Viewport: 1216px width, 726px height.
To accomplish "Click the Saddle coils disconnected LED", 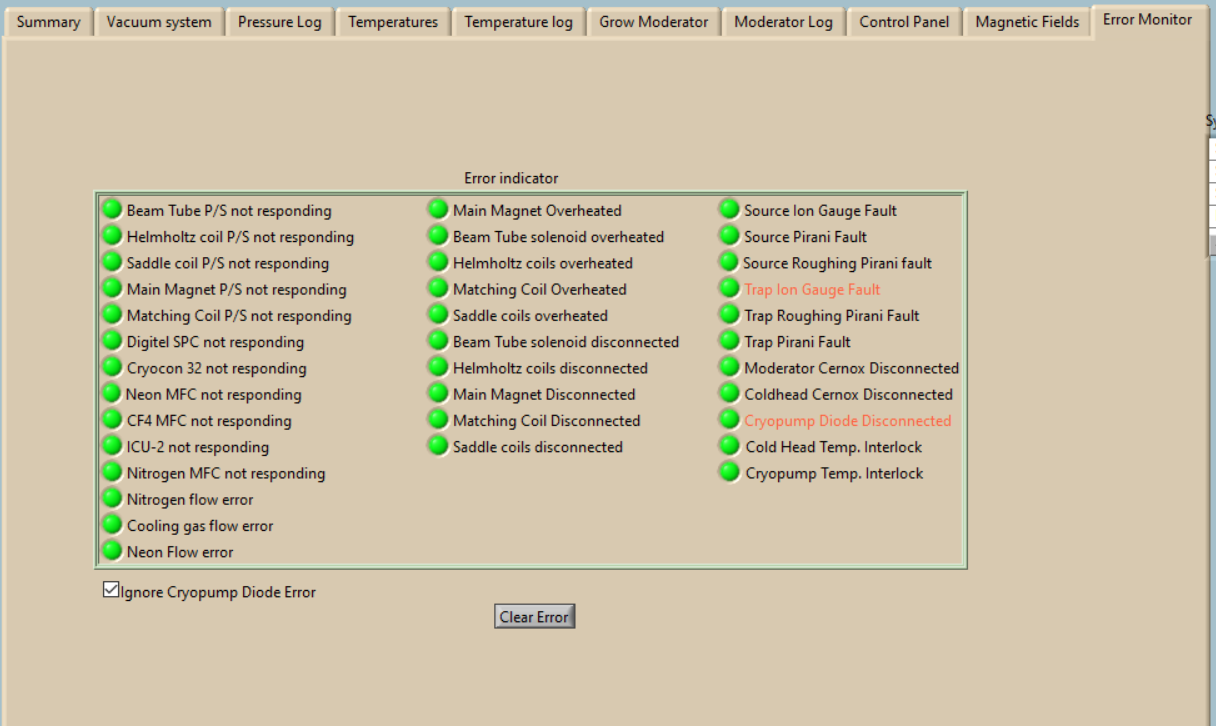I will [438, 445].
